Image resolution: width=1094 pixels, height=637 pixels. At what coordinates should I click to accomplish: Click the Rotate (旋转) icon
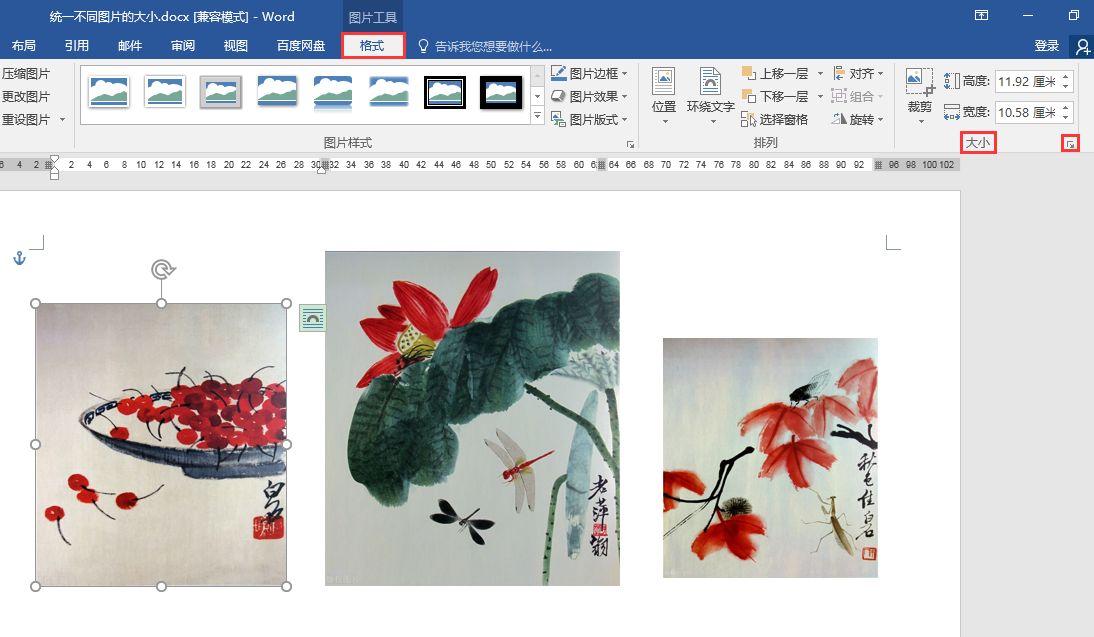click(x=839, y=119)
